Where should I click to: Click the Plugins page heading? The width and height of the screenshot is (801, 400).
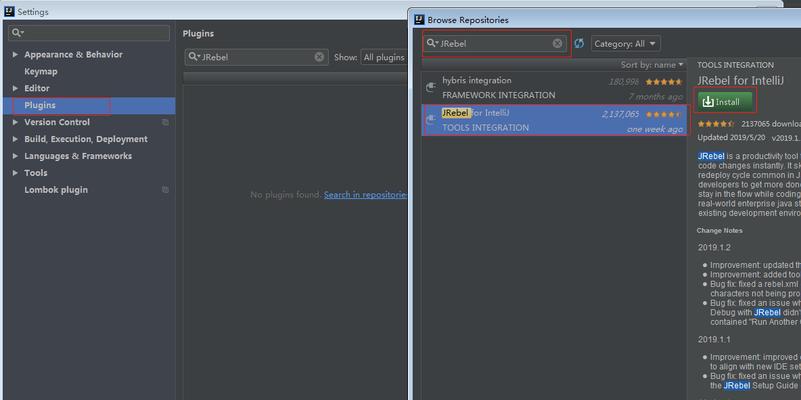[x=198, y=34]
